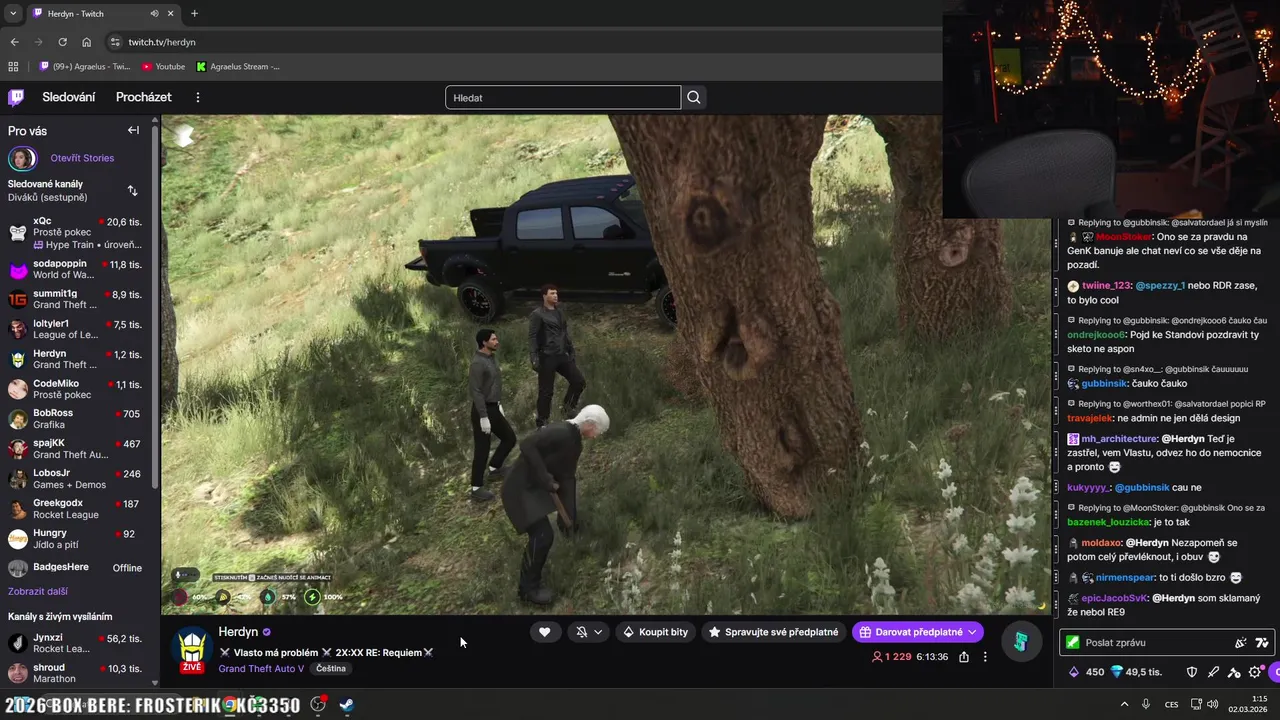Open a new browser tab
Image resolution: width=1280 pixels, height=720 pixels.
(x=194, y=14)
